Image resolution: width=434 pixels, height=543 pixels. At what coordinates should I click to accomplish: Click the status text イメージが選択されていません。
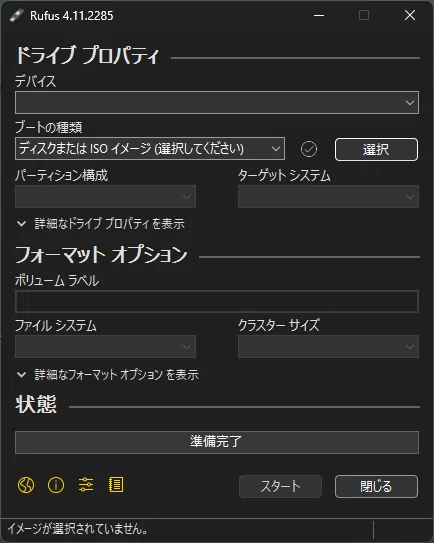tap(78, 529)
